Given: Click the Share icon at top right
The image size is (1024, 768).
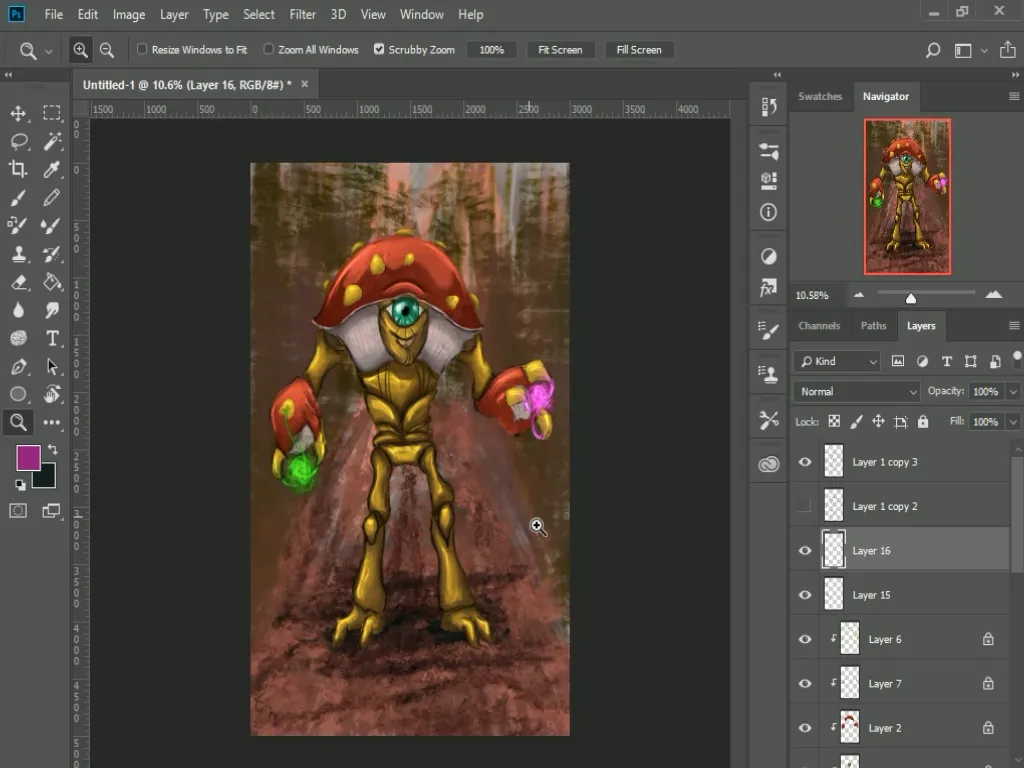Looking at the screenshot, I should pos(1008,50).
